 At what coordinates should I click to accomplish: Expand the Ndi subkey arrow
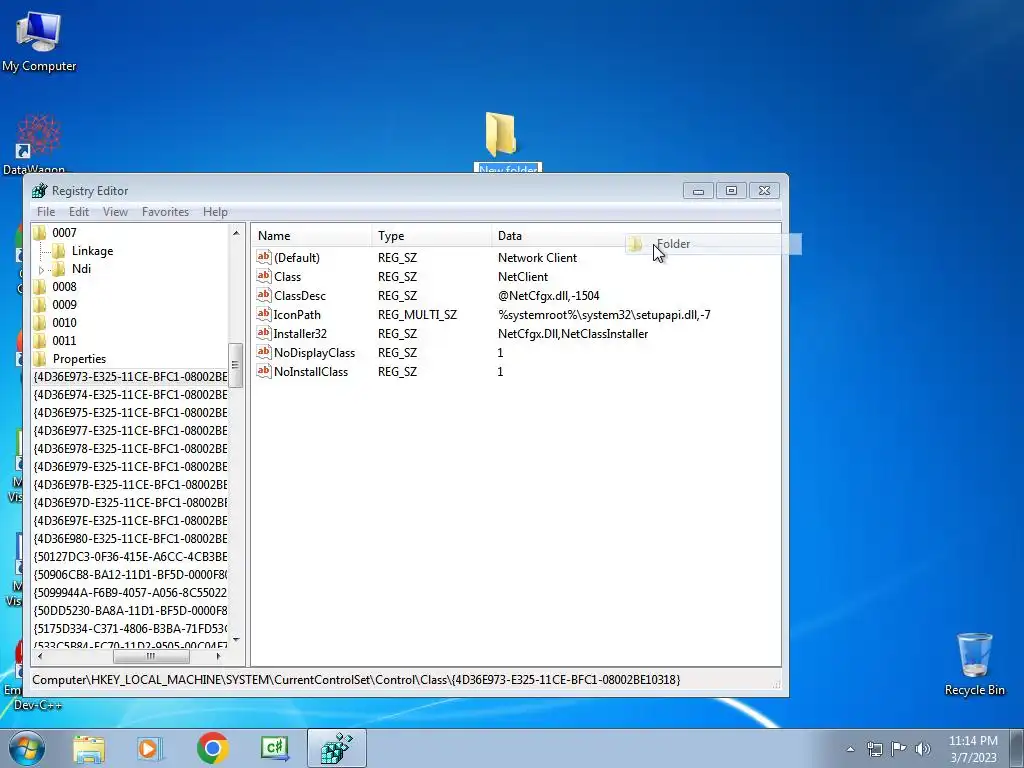pyautogui.click(x=42, y=270)
